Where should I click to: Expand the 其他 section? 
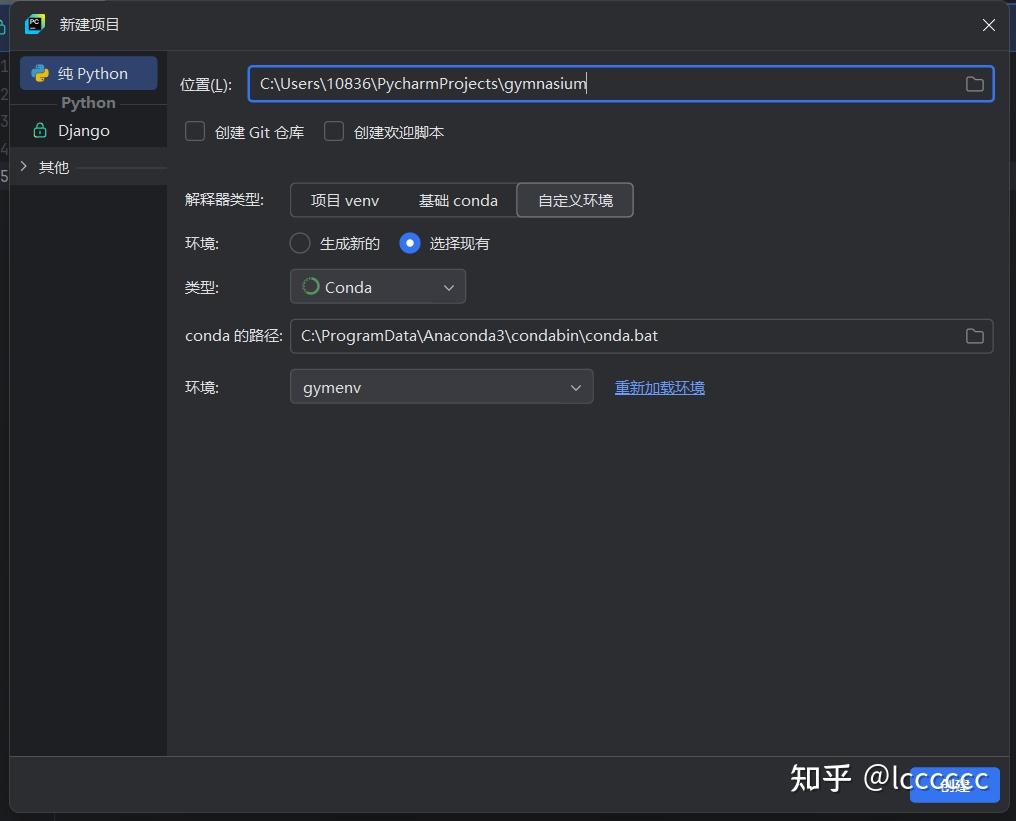click(24, 167)
